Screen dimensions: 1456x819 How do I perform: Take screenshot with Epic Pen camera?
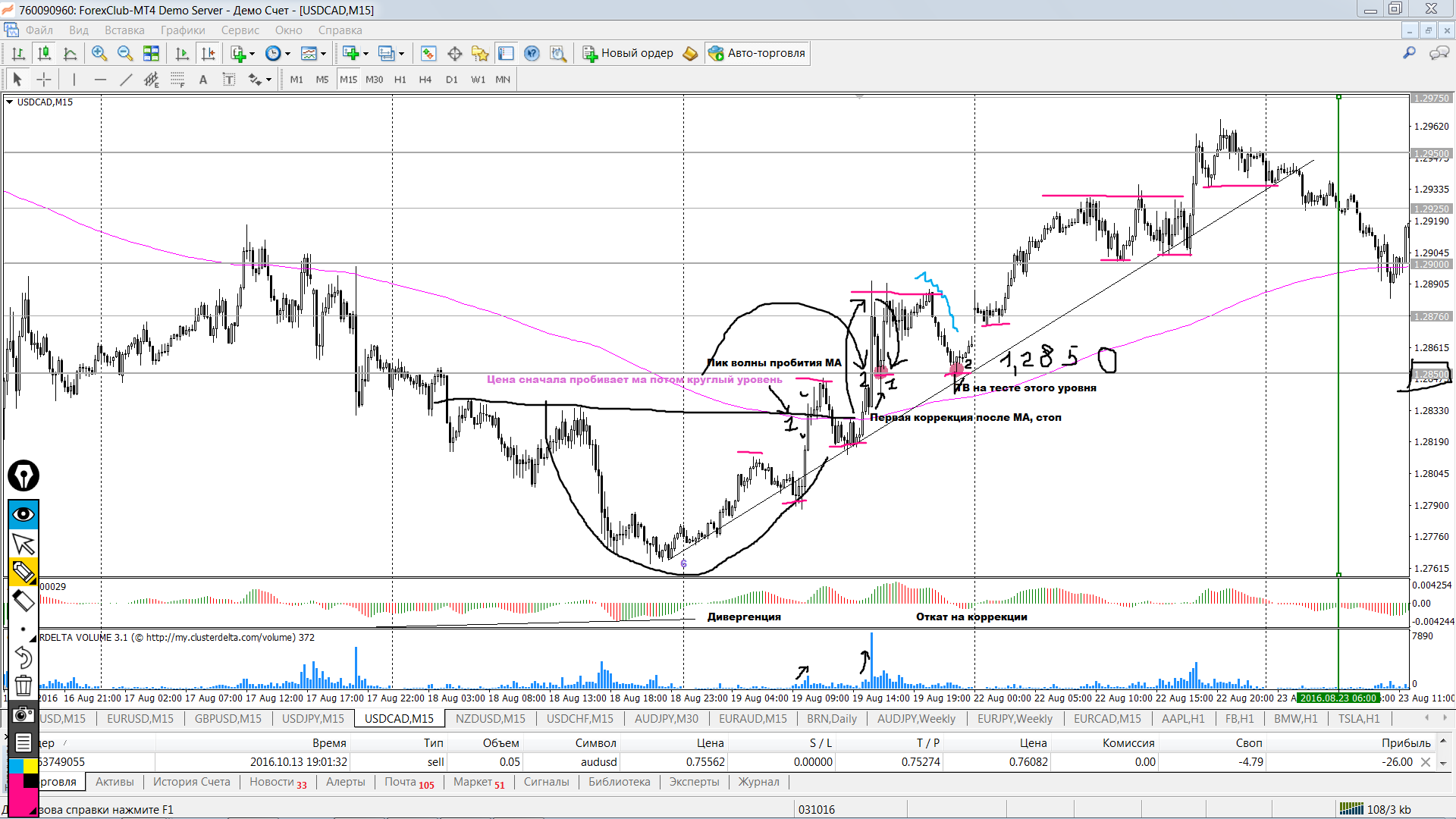[24, 714]
